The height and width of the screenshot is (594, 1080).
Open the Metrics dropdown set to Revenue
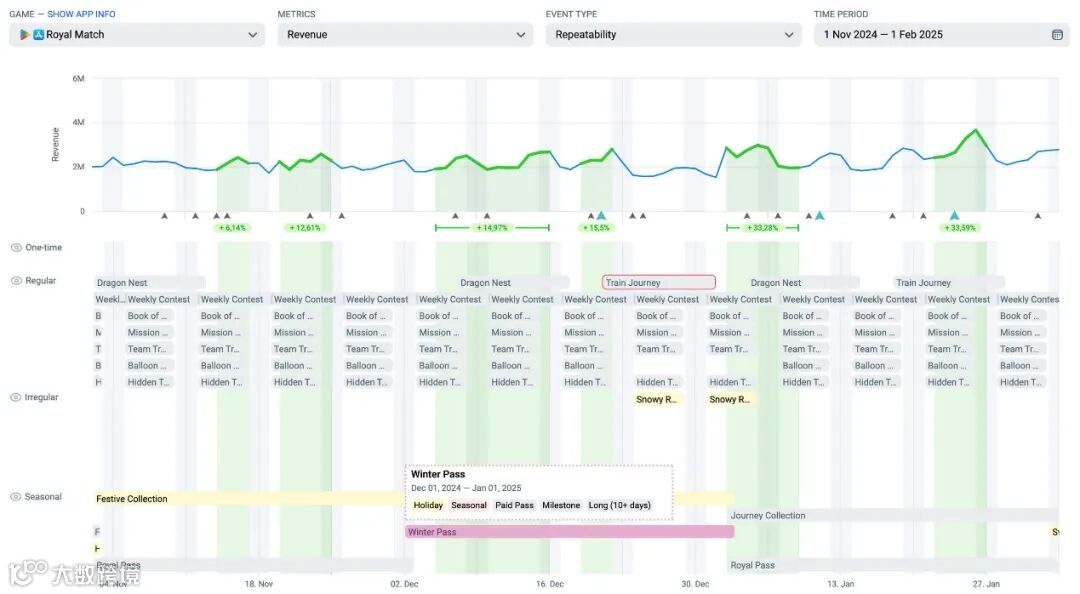(405, 34)
